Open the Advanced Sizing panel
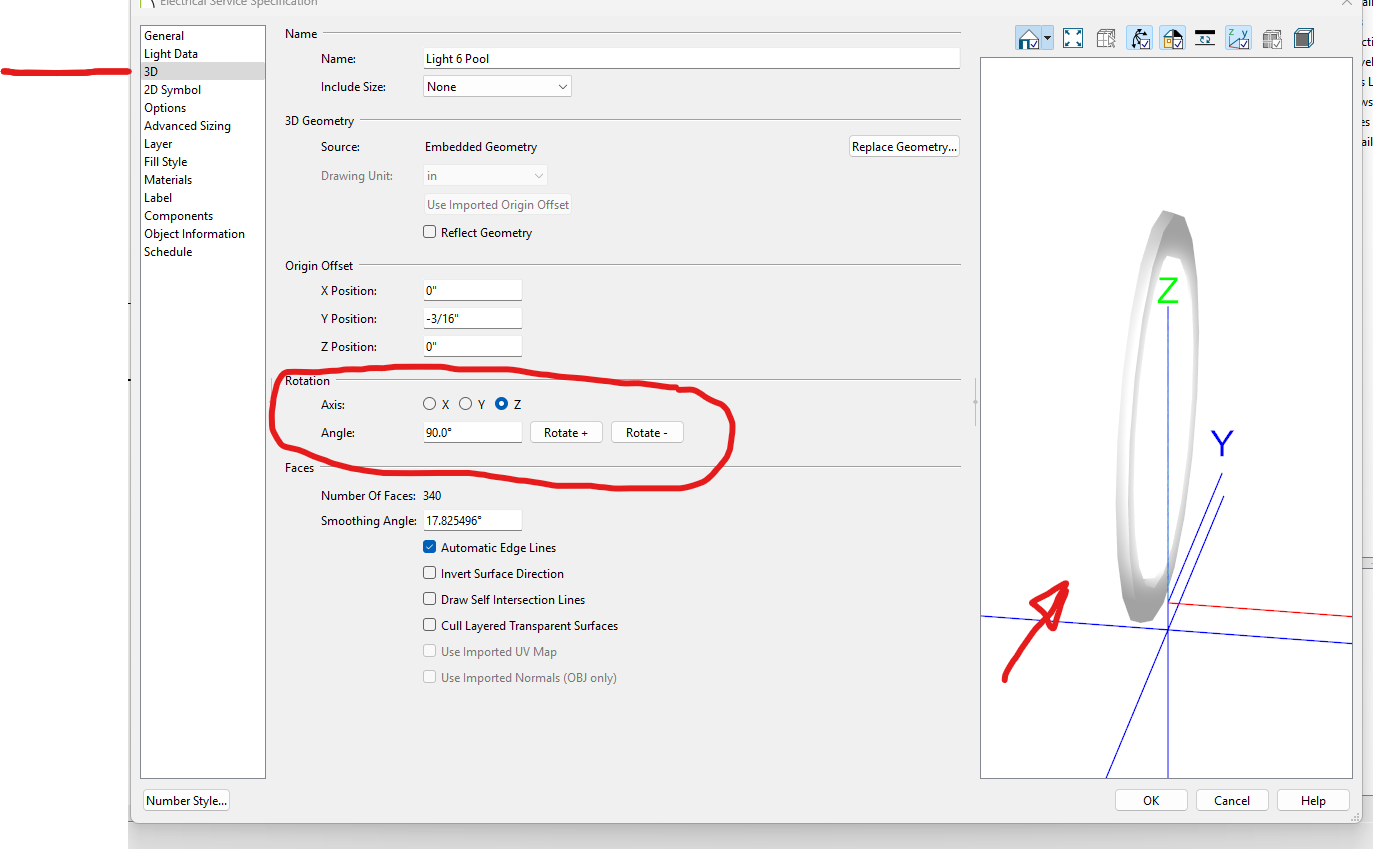 click(x=203, y=126)
